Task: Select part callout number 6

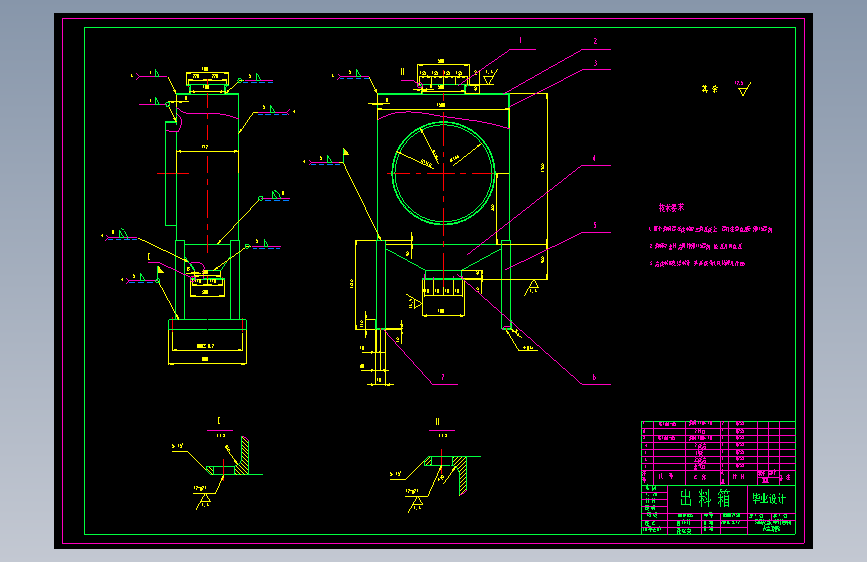Action: (x=594, y=377)
